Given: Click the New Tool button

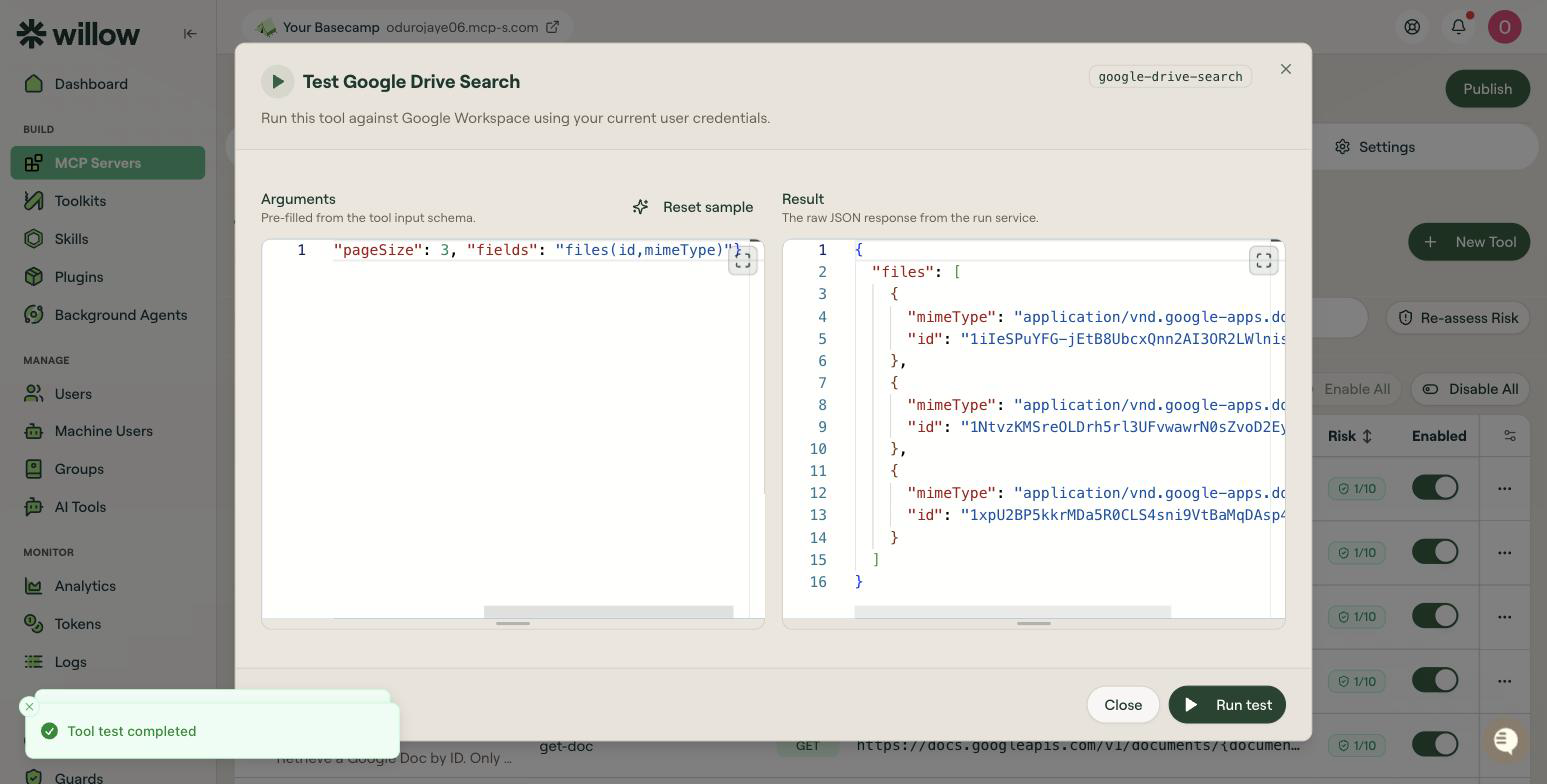Looking at the screenshot, I should 1469,242.
